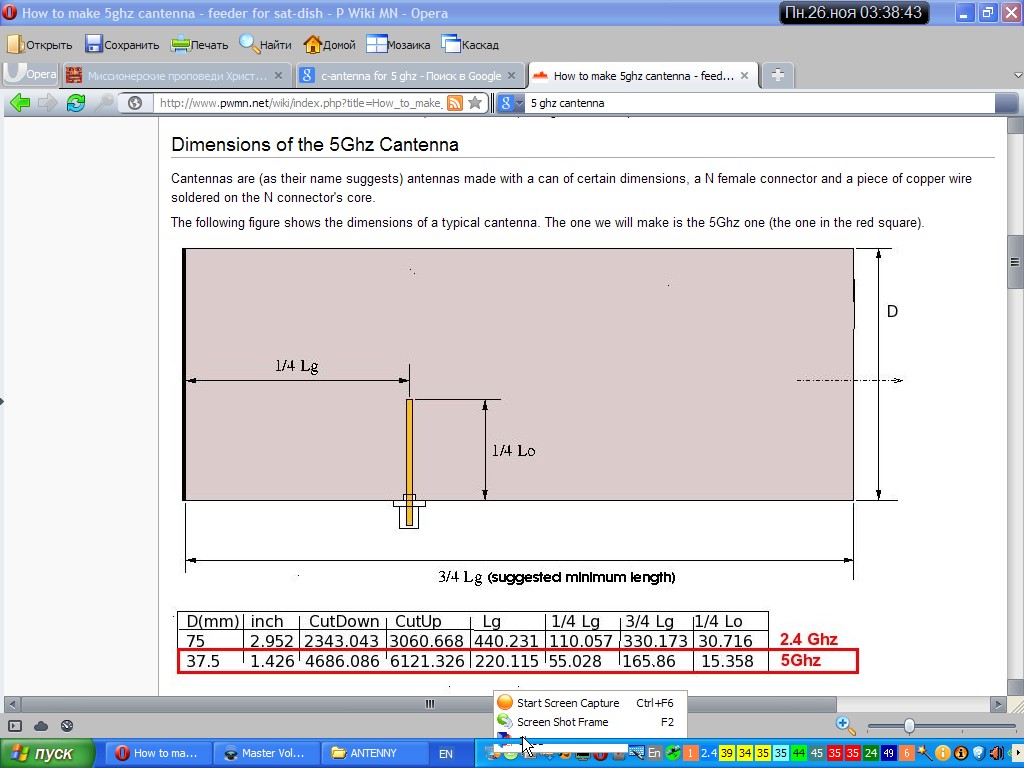
Task: Open the Opera main menu button
Action: [29, 74]
